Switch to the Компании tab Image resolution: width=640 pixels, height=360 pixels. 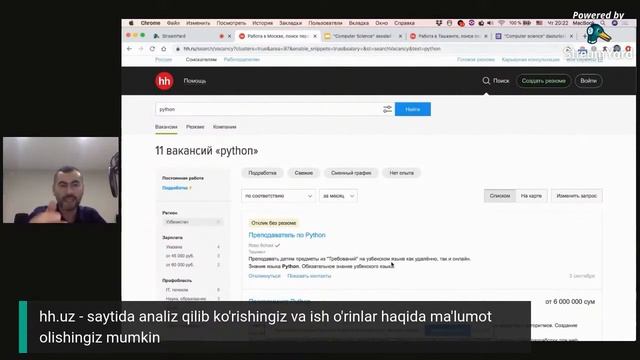tap(224, 127)
